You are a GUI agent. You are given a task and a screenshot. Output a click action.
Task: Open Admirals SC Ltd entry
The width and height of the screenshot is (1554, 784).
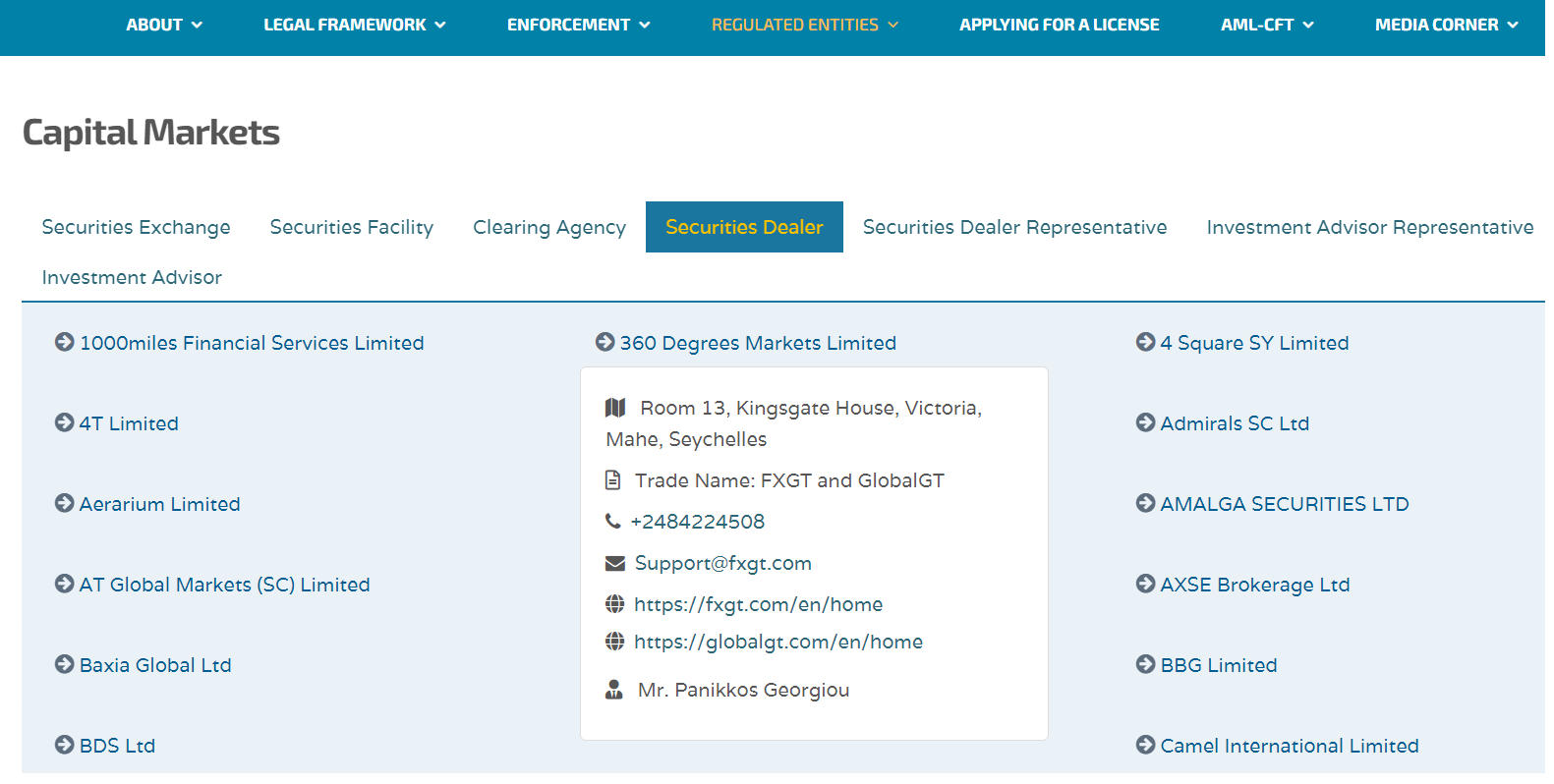tap(1235, 423)
